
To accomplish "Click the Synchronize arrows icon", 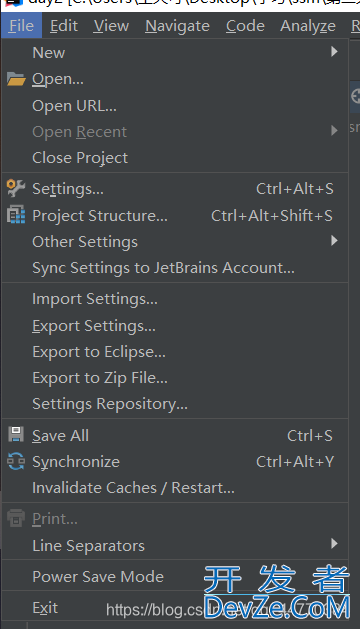I will (x=16, y=461).
